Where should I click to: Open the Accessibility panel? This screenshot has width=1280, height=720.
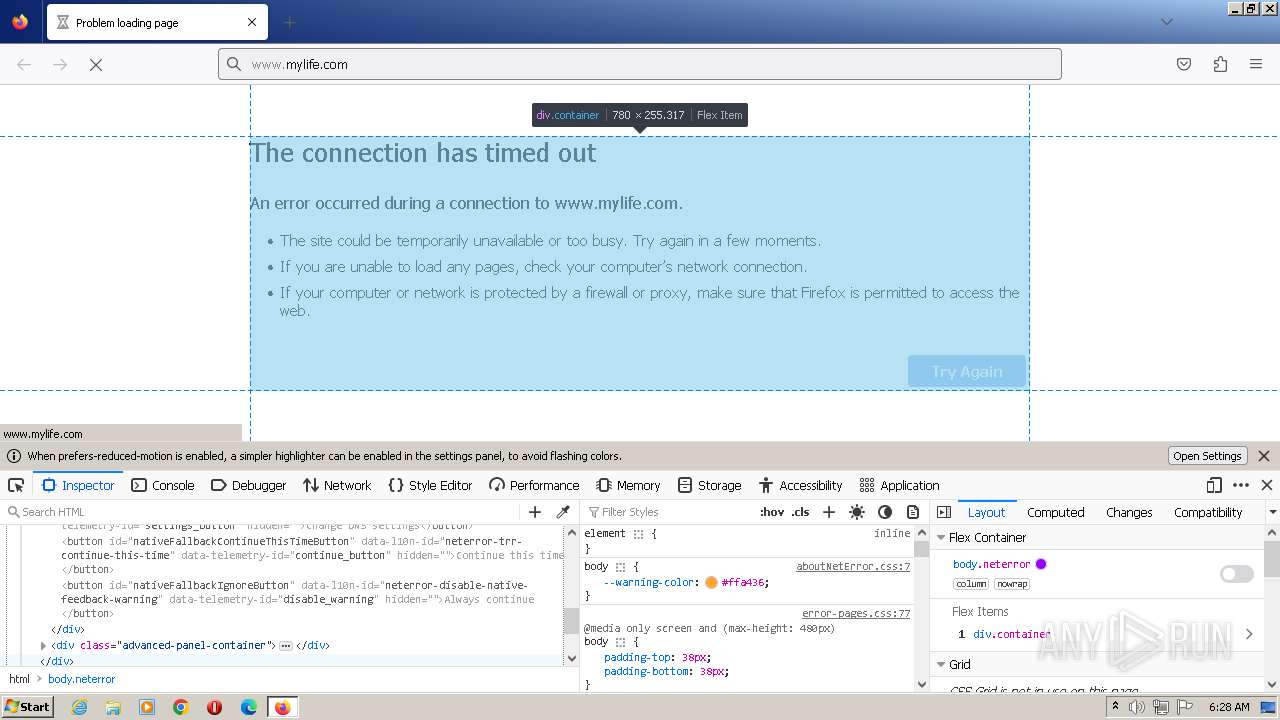coord(800,485)
